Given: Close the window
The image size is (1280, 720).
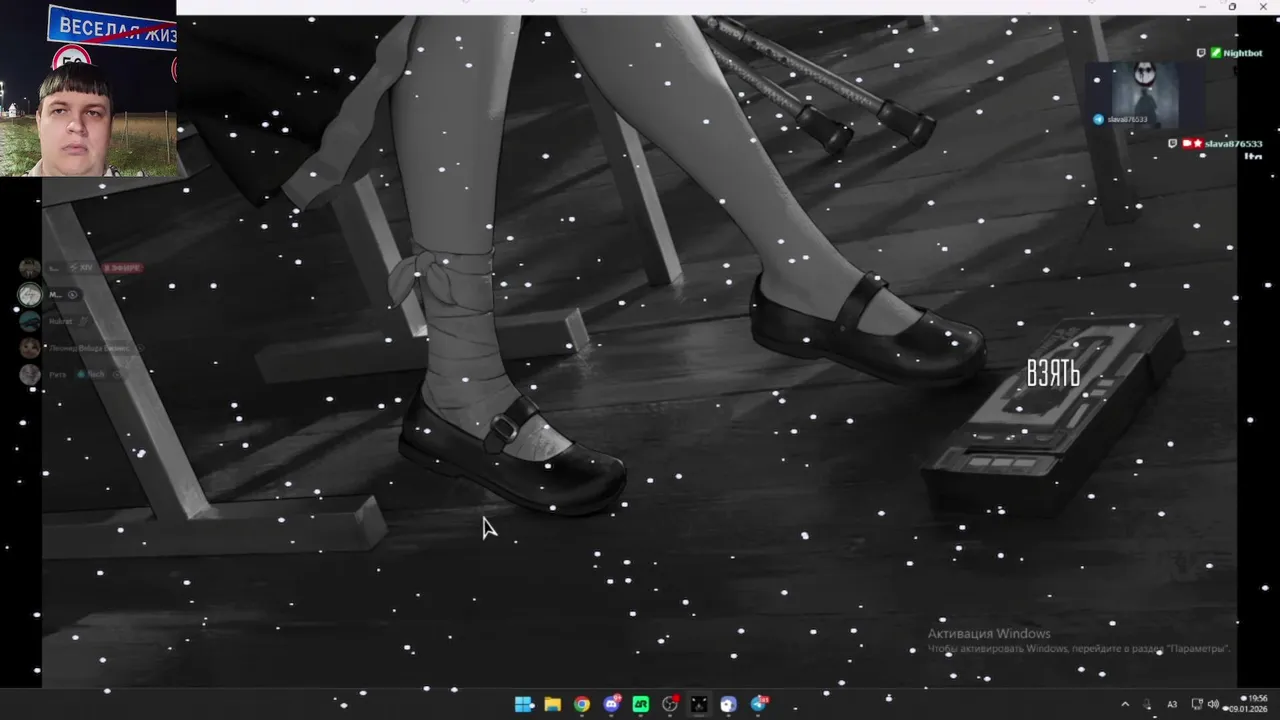Looking at the screenshot, I should (1261, 7).
